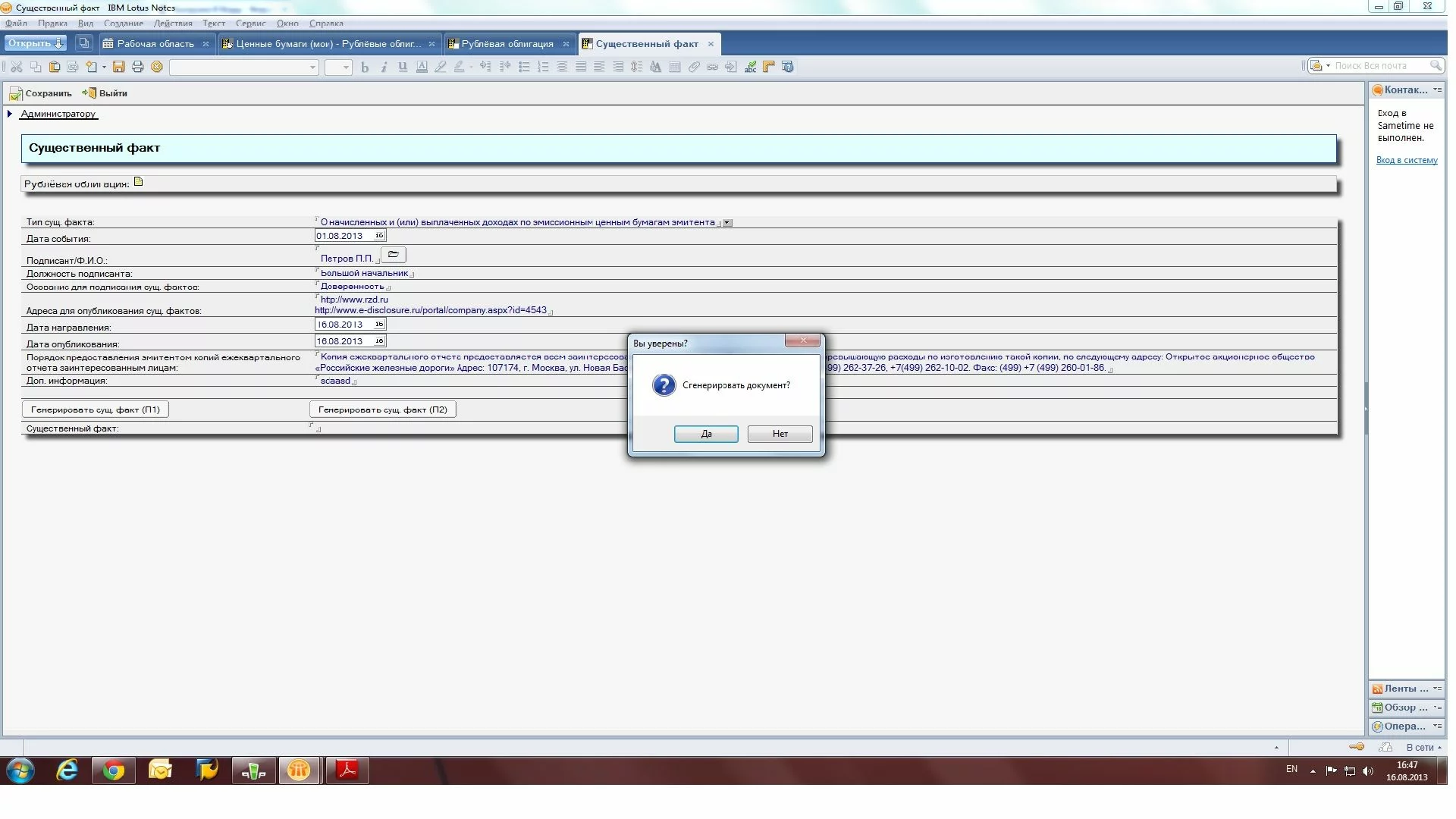Toggle underline text formatting
1456x819 pixels.
click(x=403, y=67)
